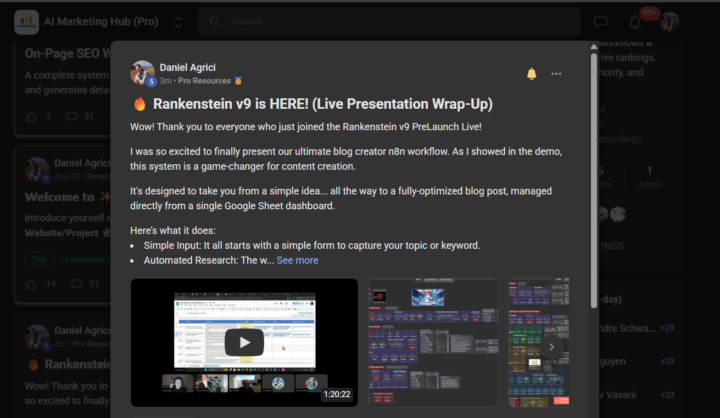This screenshot has height=418, width=720.
Task: Click the 1:20:22 video duration badge
Action: [337, 394]
